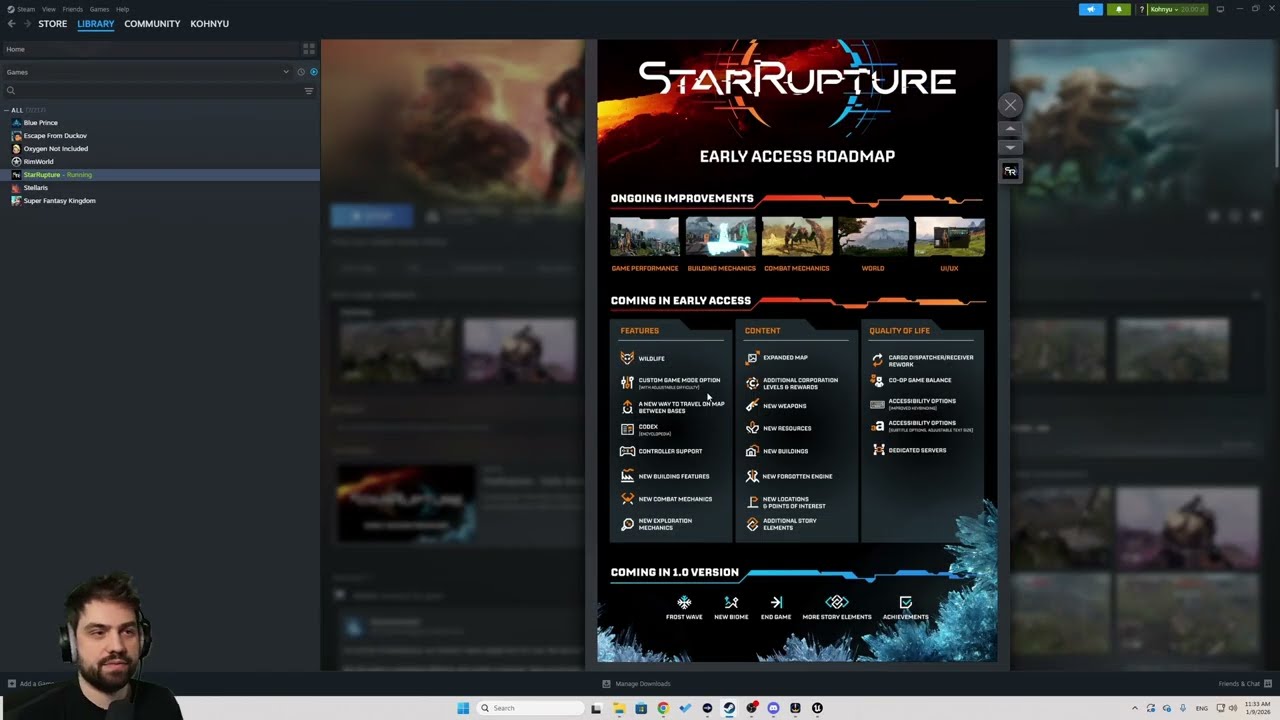Image resolution: width=1280 pixels, height=720 pixels.
Task: Click the question mark help icon
Action: click(x=1142, y=9)
